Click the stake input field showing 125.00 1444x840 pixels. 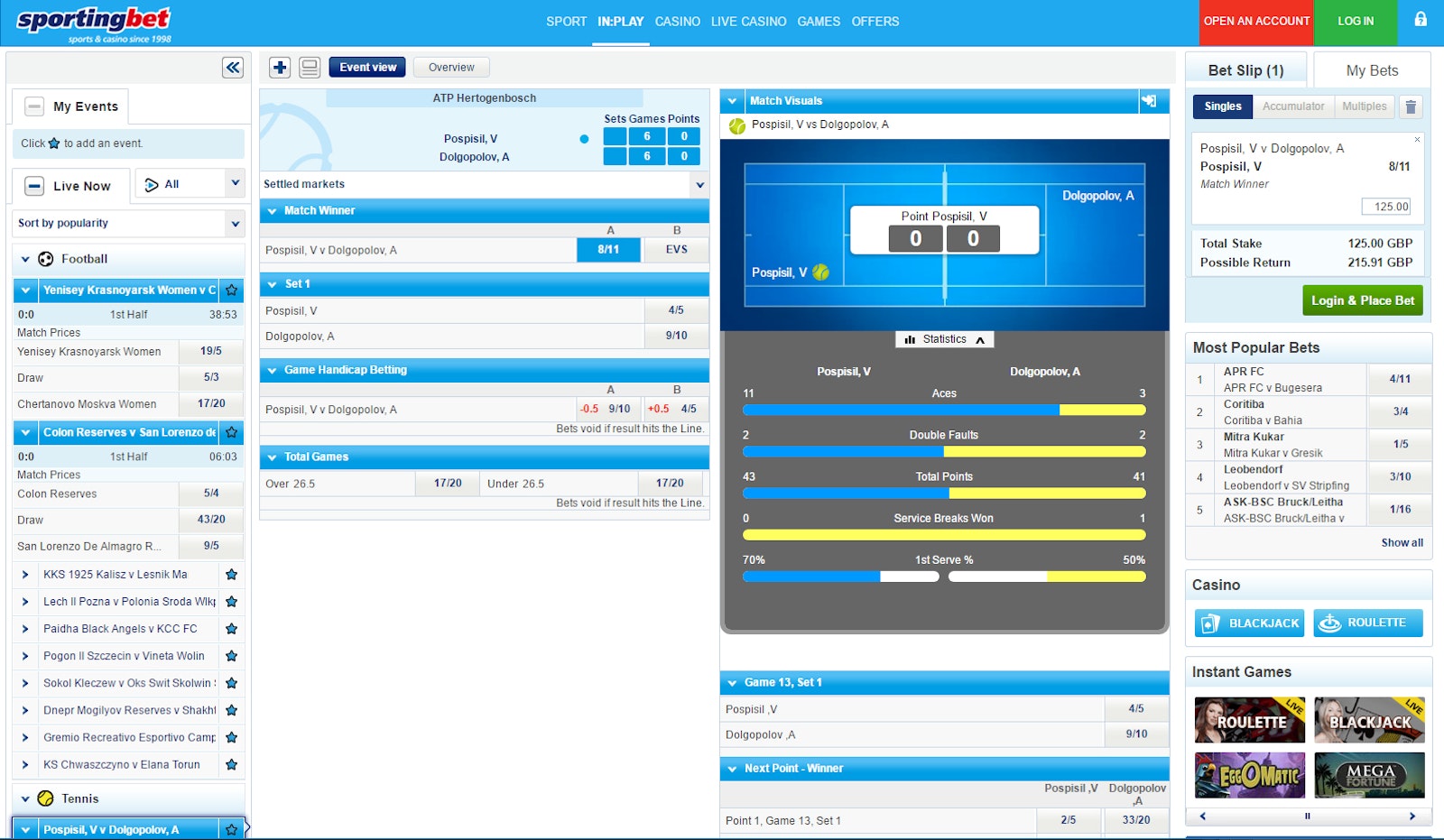point(1385,207)
